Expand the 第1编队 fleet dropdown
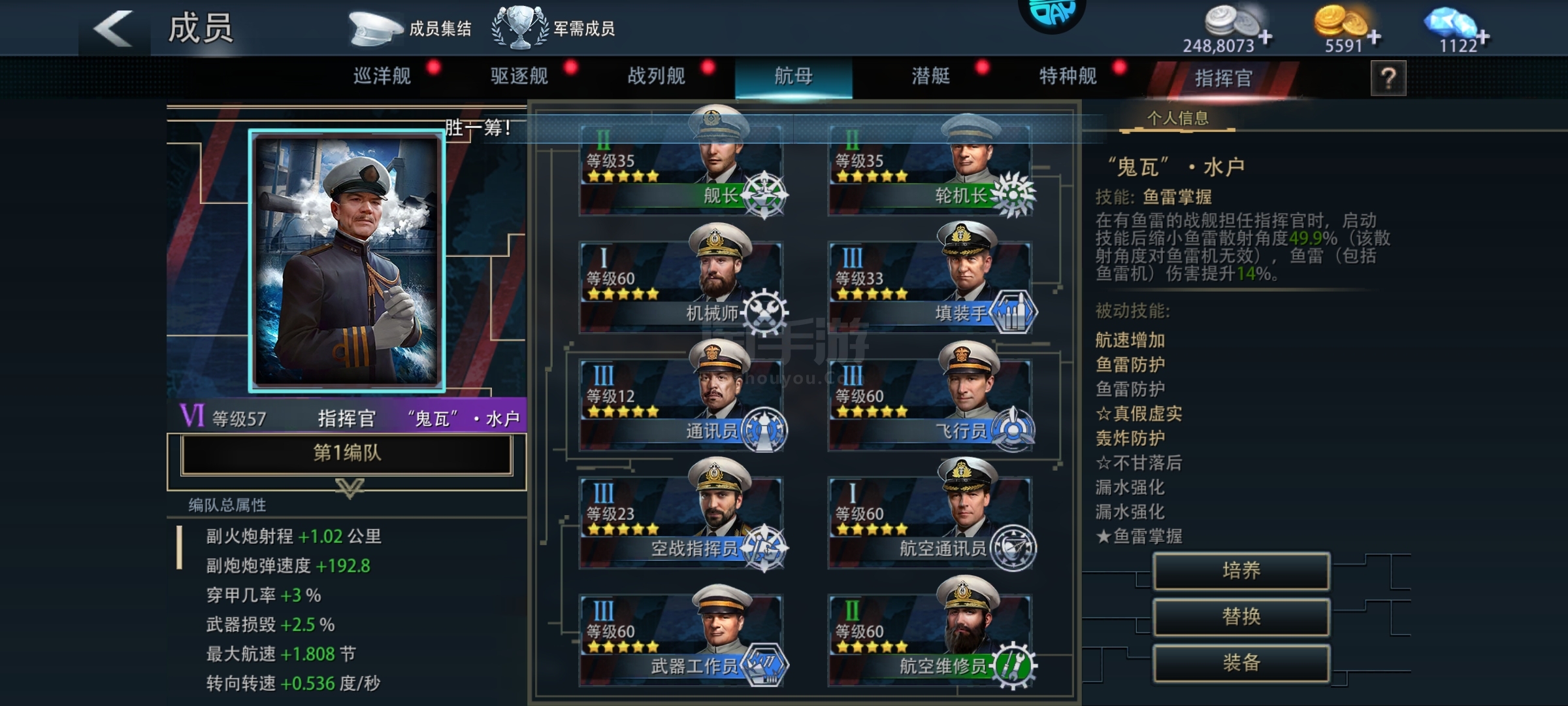The height and width of the screenshot is (706, 1568). [347, 454]
